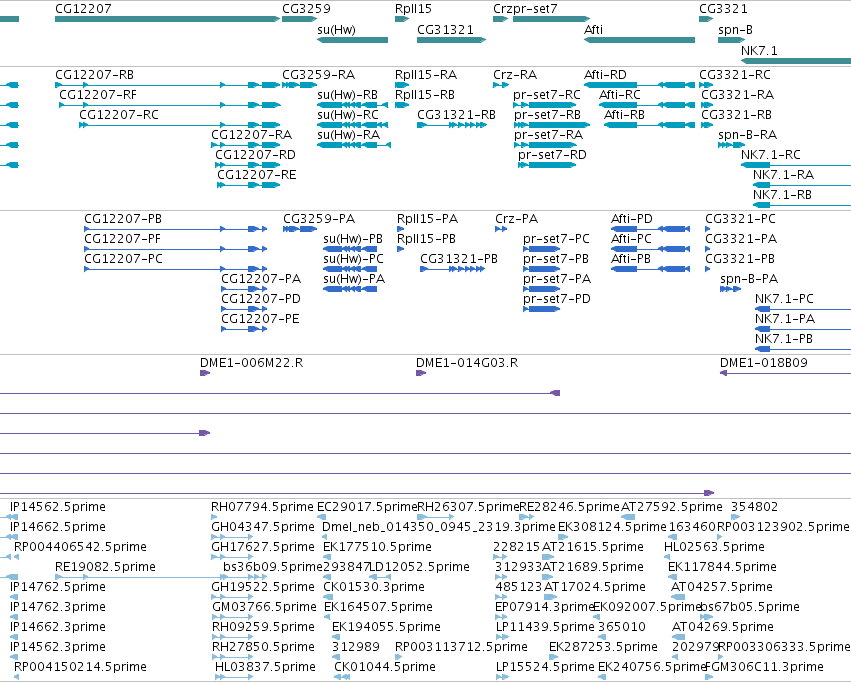This screenshot has width=851, height=682.
Task: Select EST EC29017.5prime label
Action: pyautogui.click(x=367, y=507)
